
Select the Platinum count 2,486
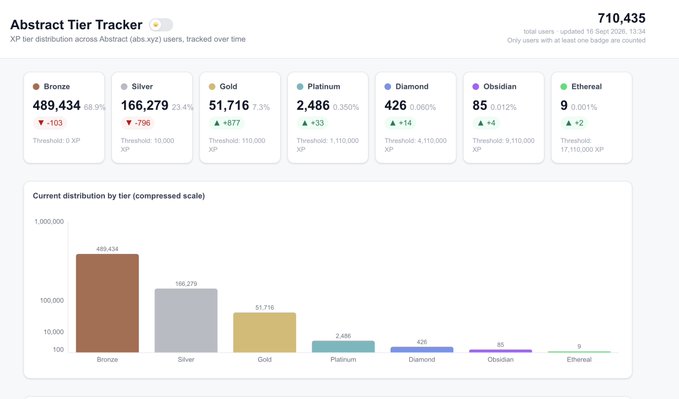point(313,105)
